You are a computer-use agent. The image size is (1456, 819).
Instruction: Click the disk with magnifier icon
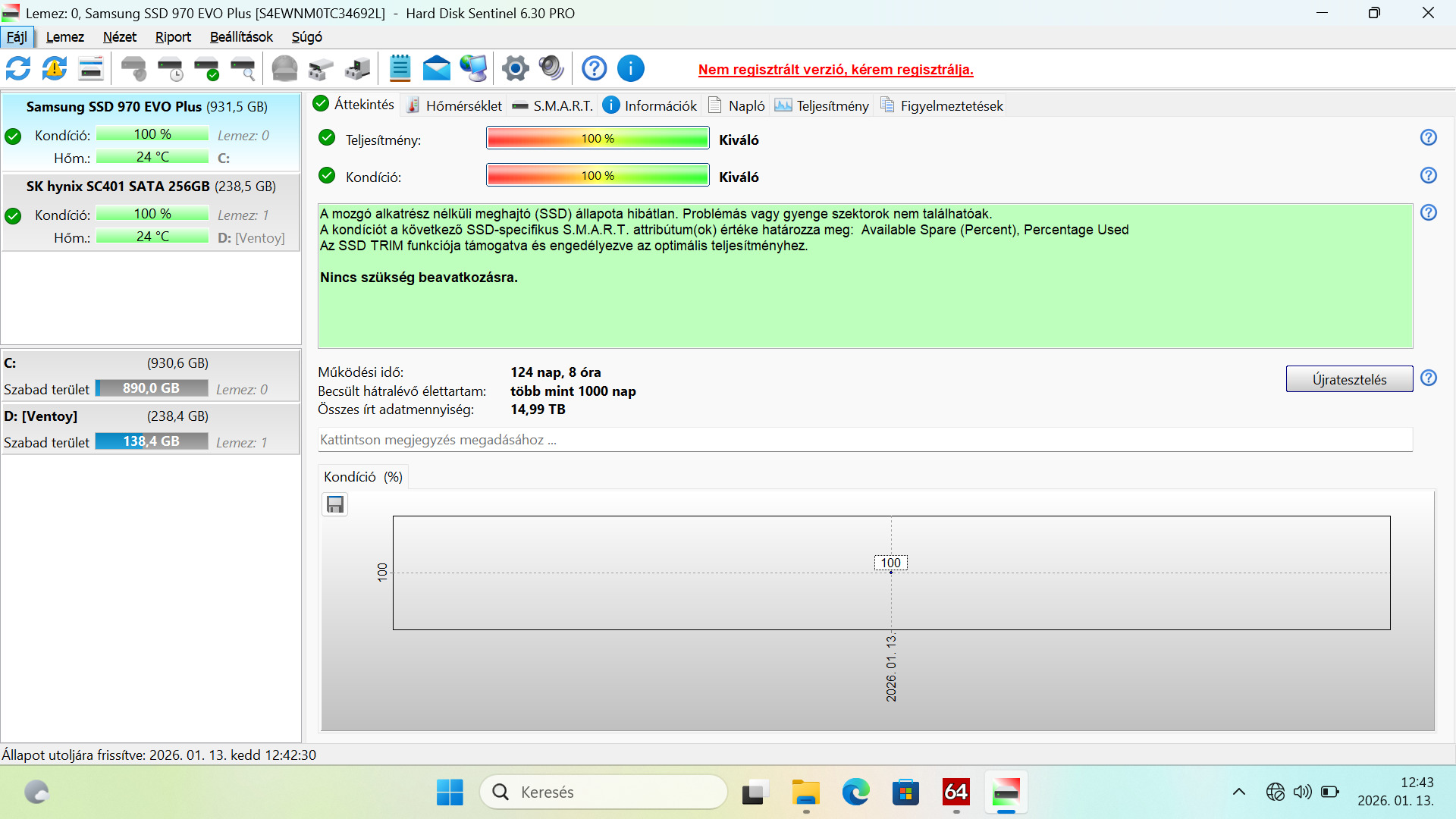tap(243, 69)
